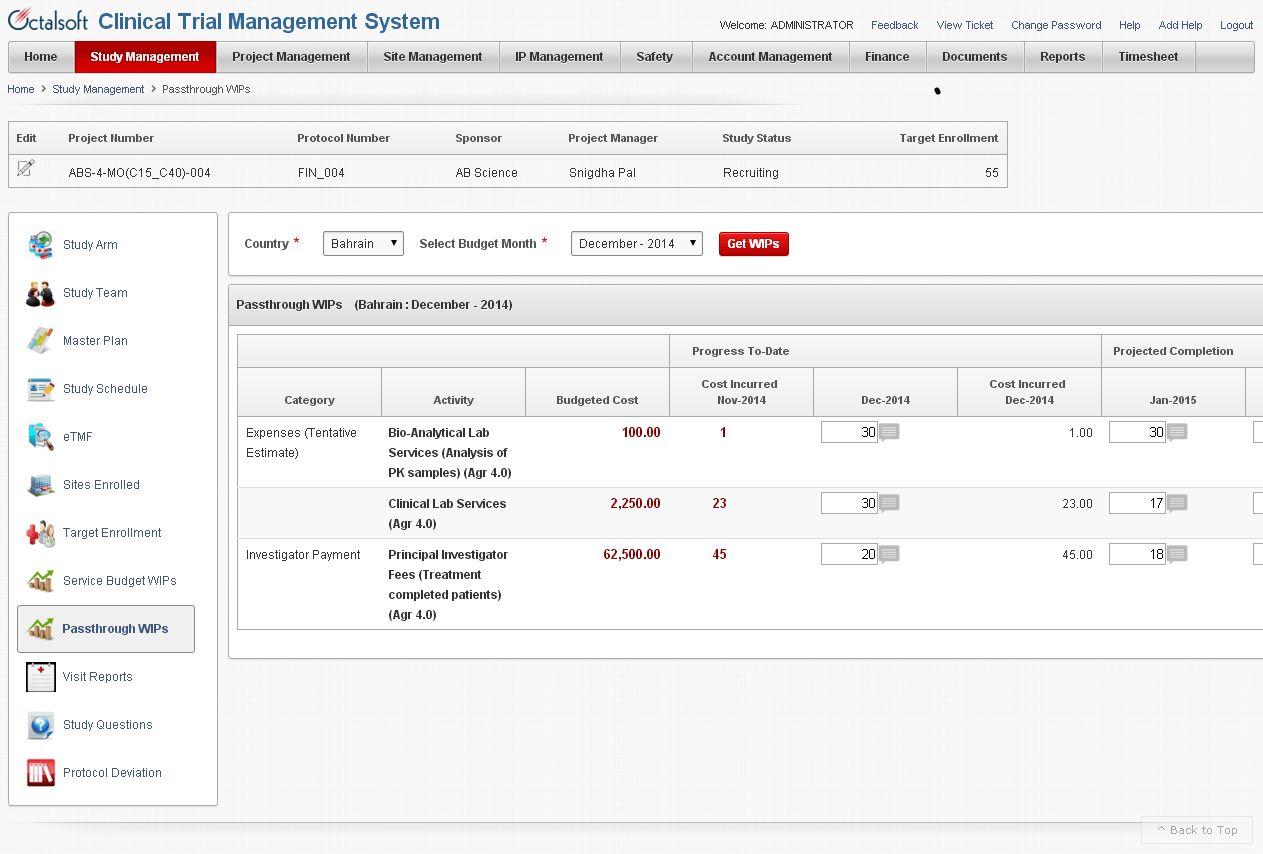1263x854 pixels.
Task: Open the comment icon beside the Jan-2015 value
Action: pyautogui.click(x=1177, y=431)
